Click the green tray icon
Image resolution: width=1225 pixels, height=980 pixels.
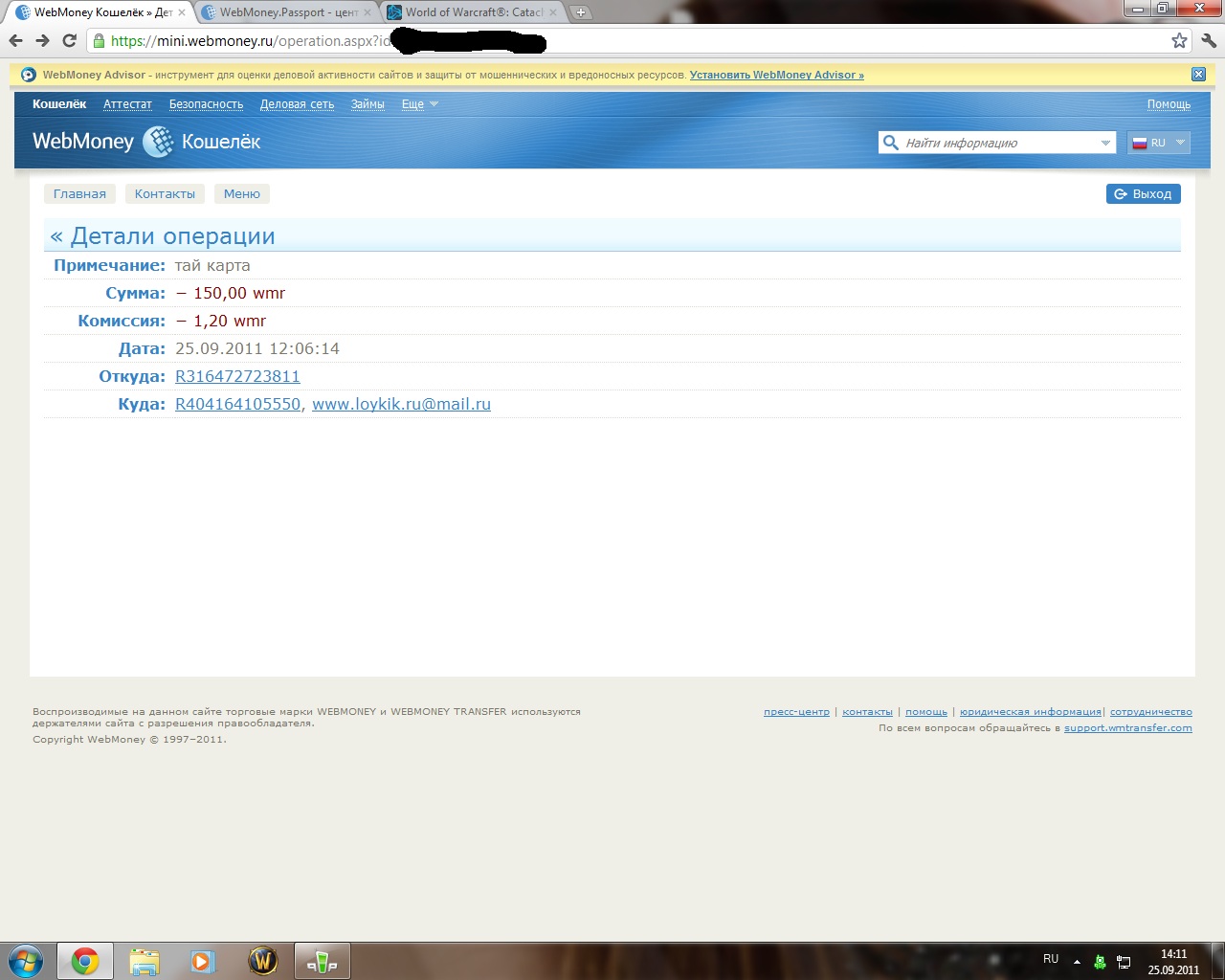(x=1100, y=962)
